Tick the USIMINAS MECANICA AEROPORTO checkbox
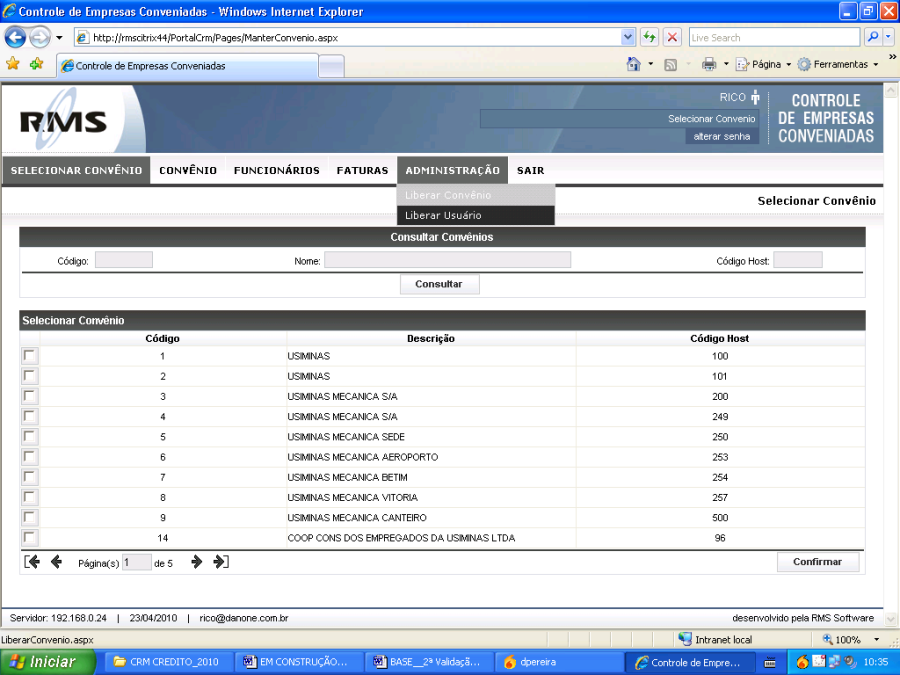The width and height of the screenshot is (900, 675). point(29,457)
